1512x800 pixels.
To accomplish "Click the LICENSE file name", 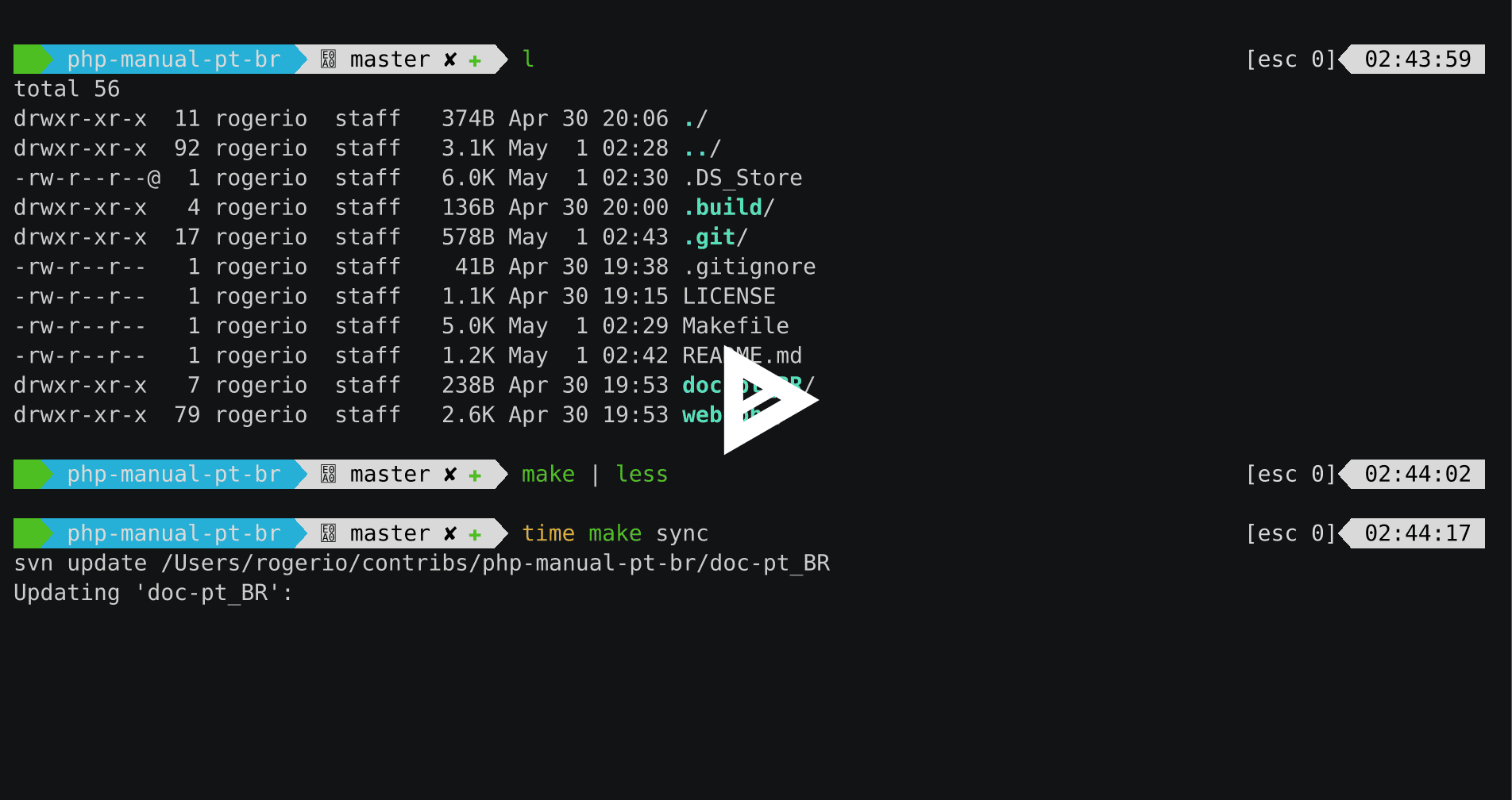I will tap(729, 296).
